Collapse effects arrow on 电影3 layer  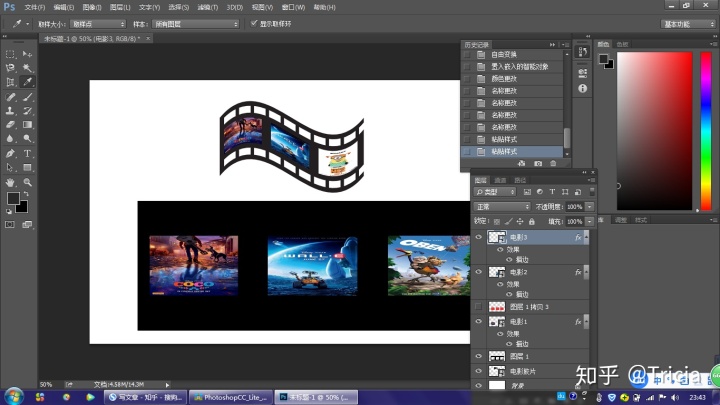586,237
